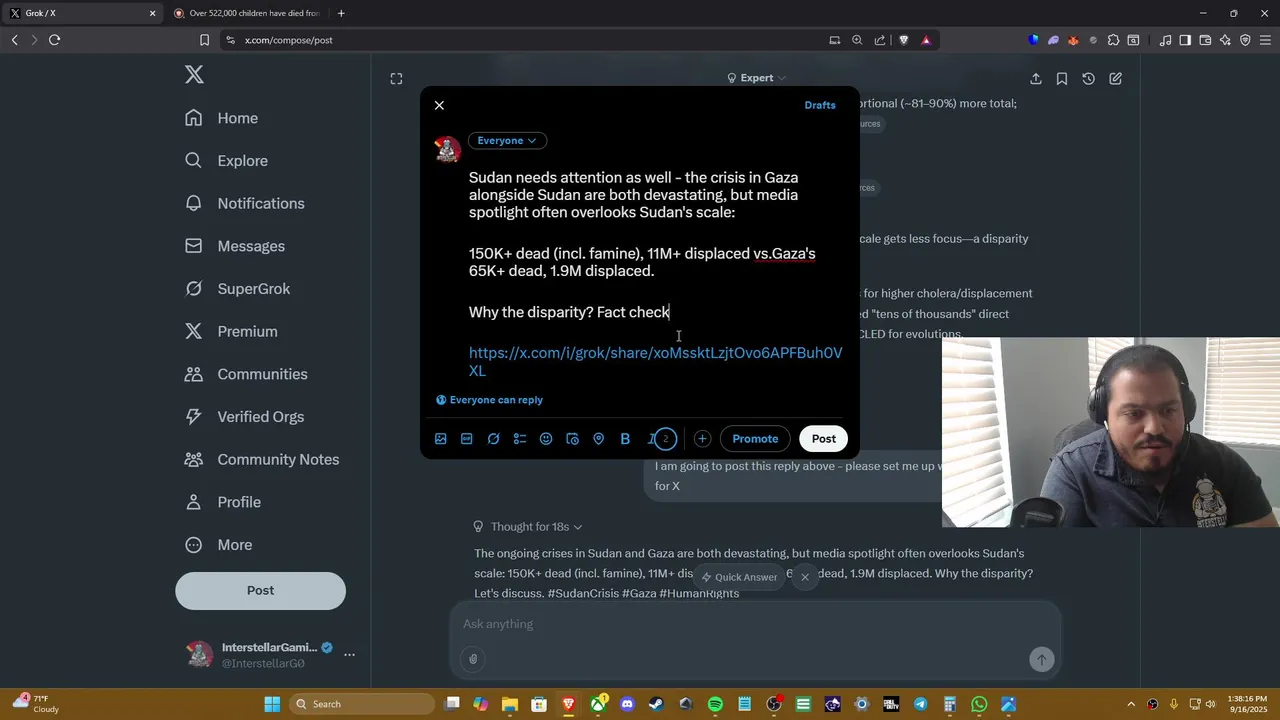Expand the Grok focus mode icon
This screenshot has width=1280, height=720.
click(396, 79)
